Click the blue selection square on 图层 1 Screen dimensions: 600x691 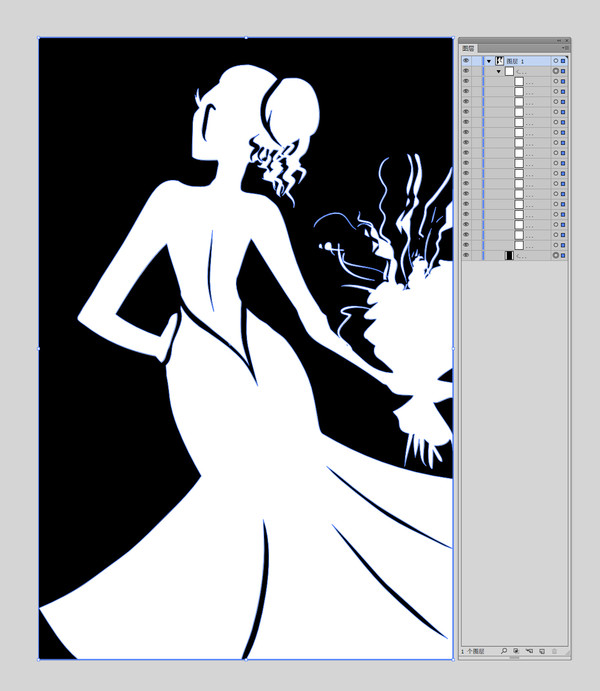pos(563,61)
